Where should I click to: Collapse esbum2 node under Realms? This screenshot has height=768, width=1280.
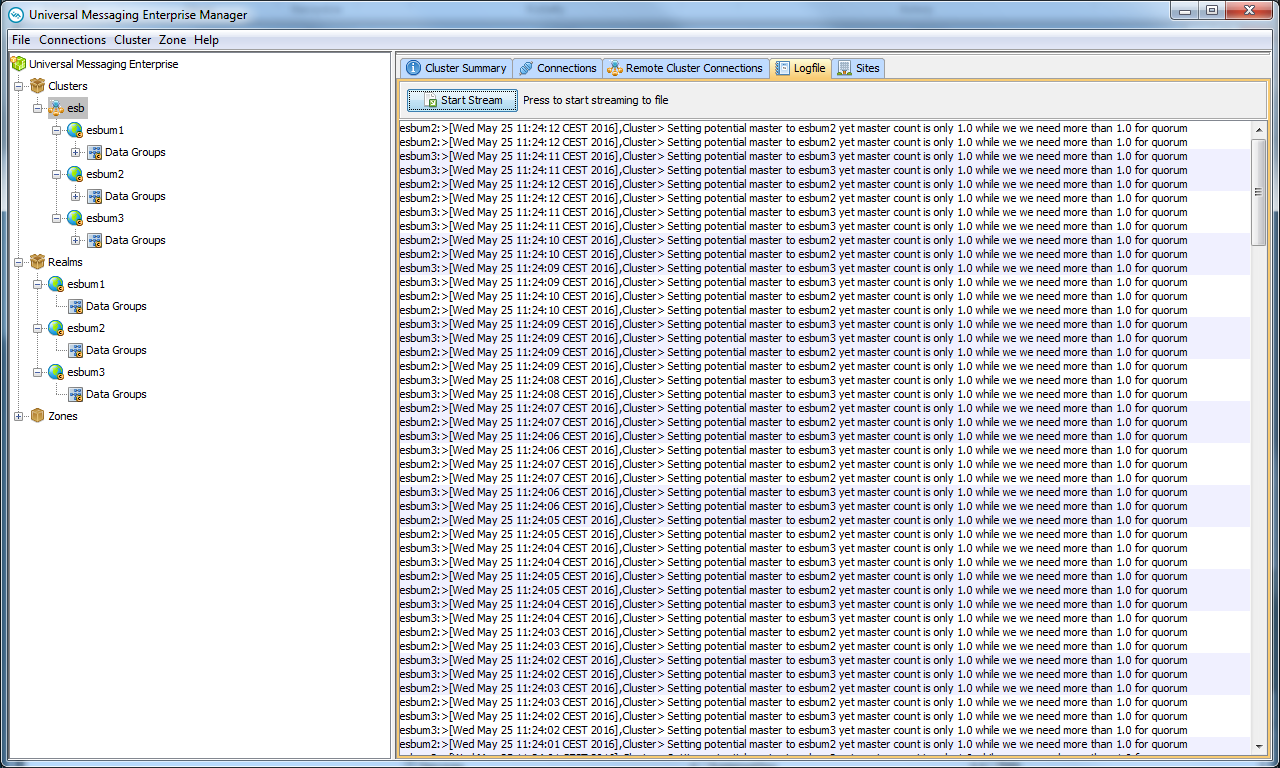point(38,328)
